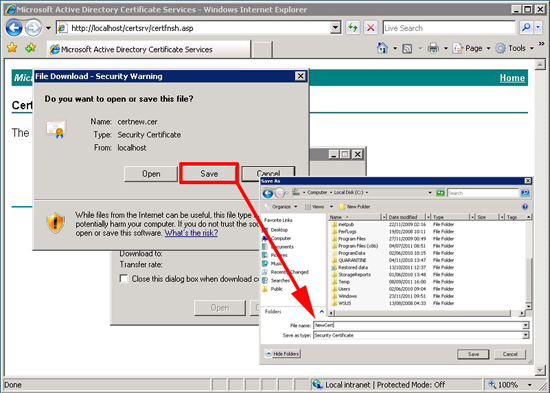Image resolution: width=550 pixels, height=393 pixels.
Task: Open Live Search options dropdown arrow
Action: tap(538, 28)
